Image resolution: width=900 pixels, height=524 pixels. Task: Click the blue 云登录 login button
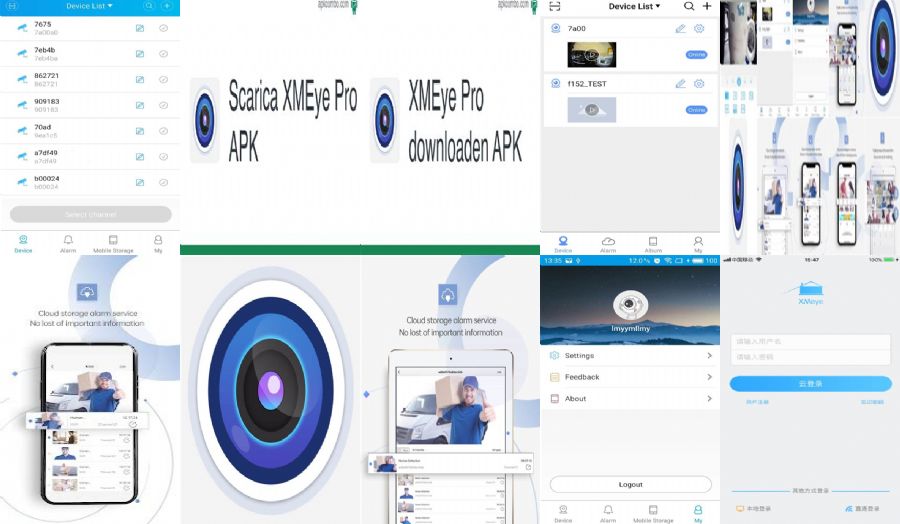(x=810, y=383)
